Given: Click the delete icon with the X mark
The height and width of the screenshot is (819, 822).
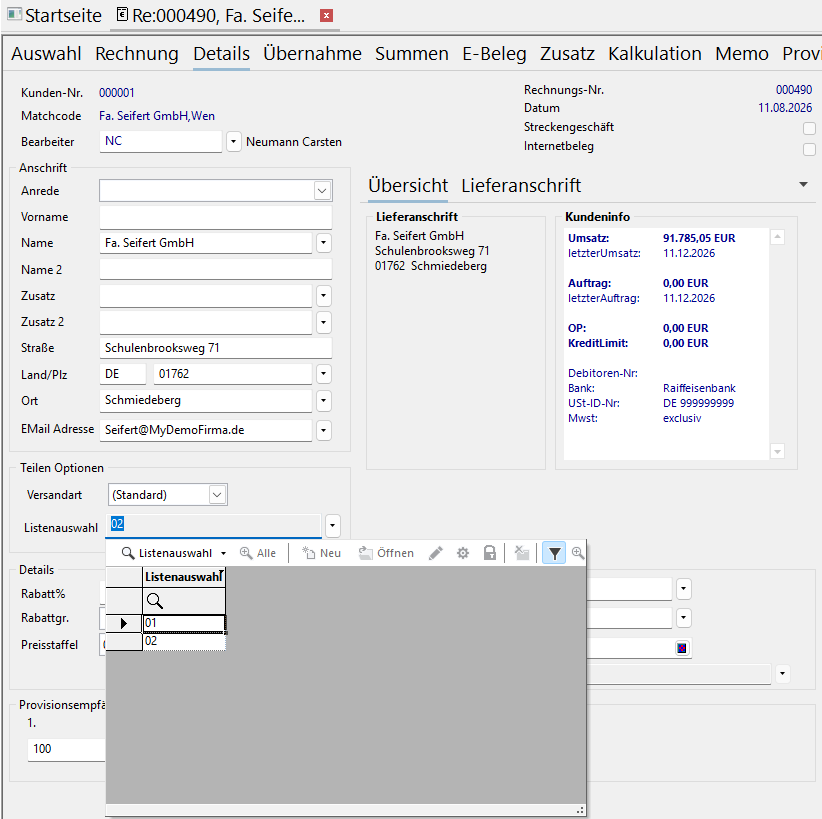Looking at the screenshot, I should (522, 553).
